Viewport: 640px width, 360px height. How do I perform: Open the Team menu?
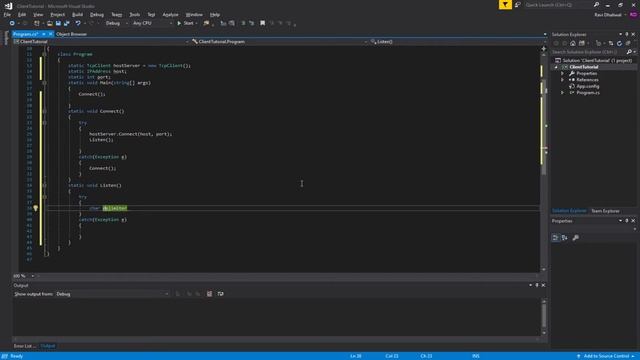117,15
